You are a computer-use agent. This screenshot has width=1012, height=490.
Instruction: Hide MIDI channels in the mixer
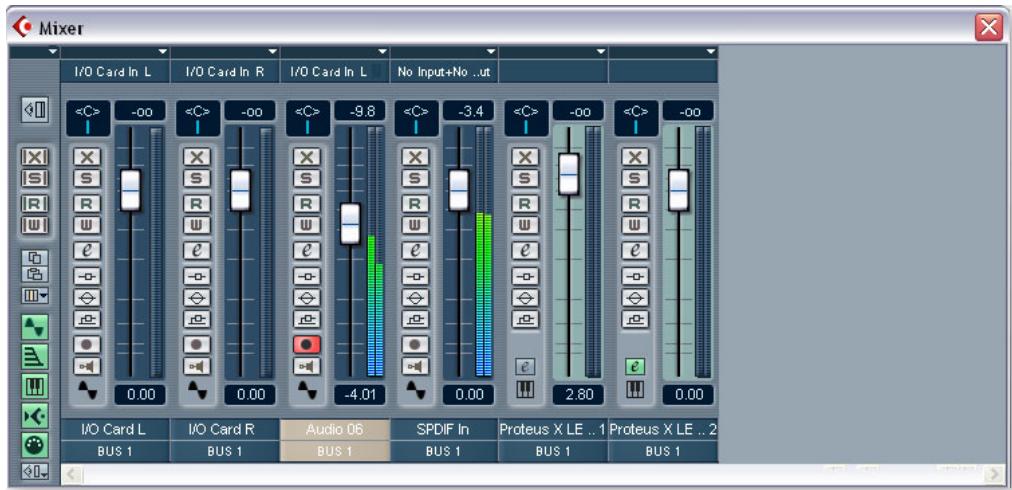click(34, 445)
